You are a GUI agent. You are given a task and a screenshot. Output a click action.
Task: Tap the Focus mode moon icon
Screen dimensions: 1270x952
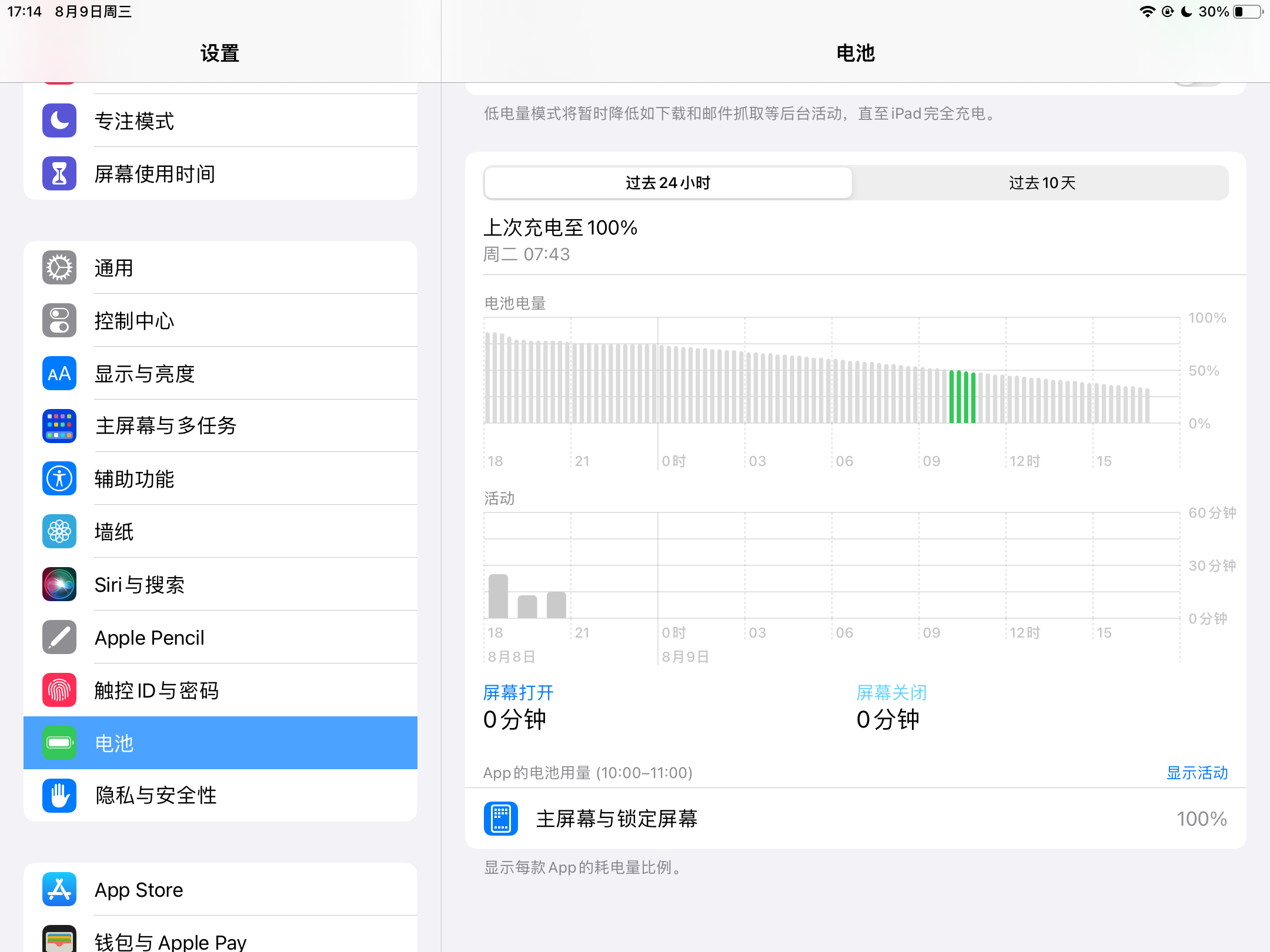pyautogui.click(x=59, y=121)
